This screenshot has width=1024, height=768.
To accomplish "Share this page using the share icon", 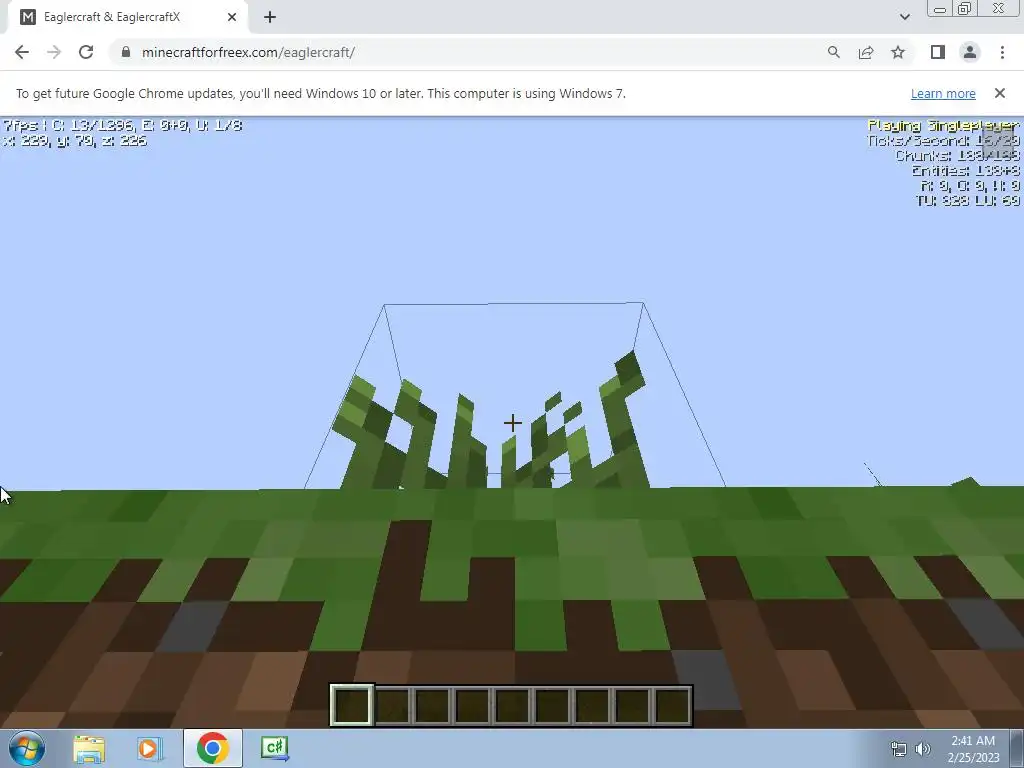I will point(866,52).
